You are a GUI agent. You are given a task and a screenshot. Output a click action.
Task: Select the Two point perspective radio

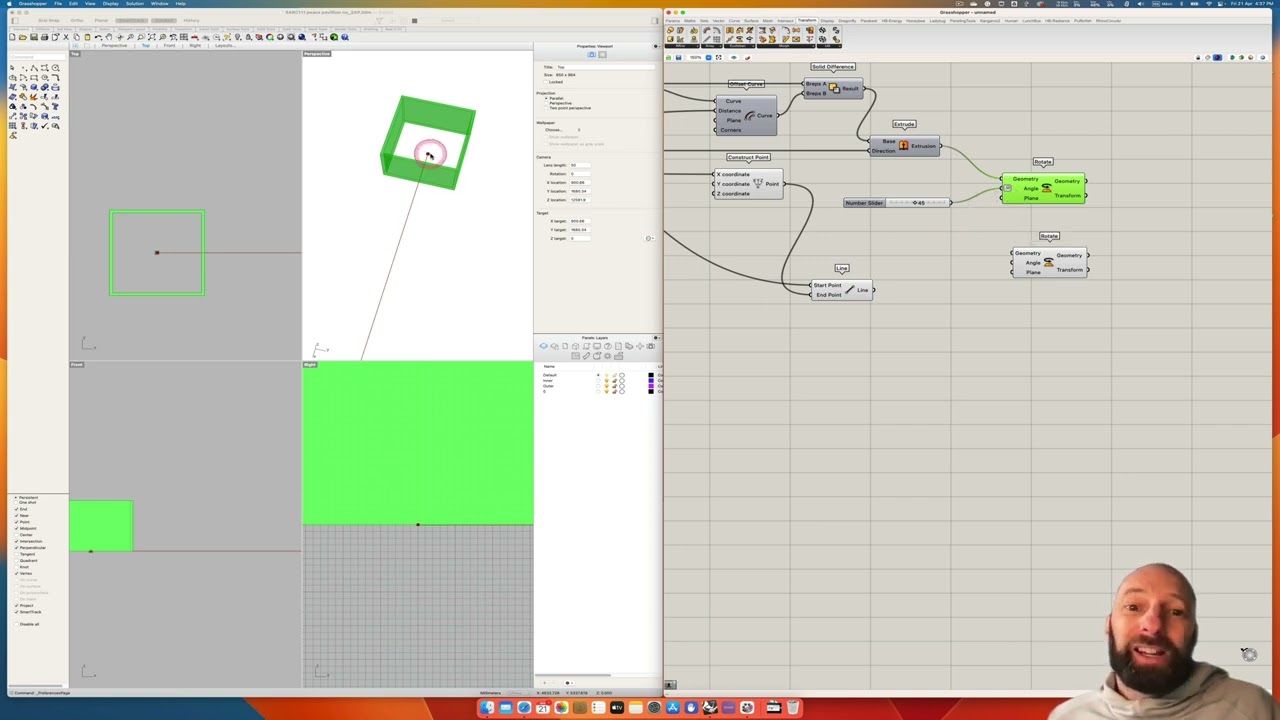pyautogui.click(x=546, y=108)
